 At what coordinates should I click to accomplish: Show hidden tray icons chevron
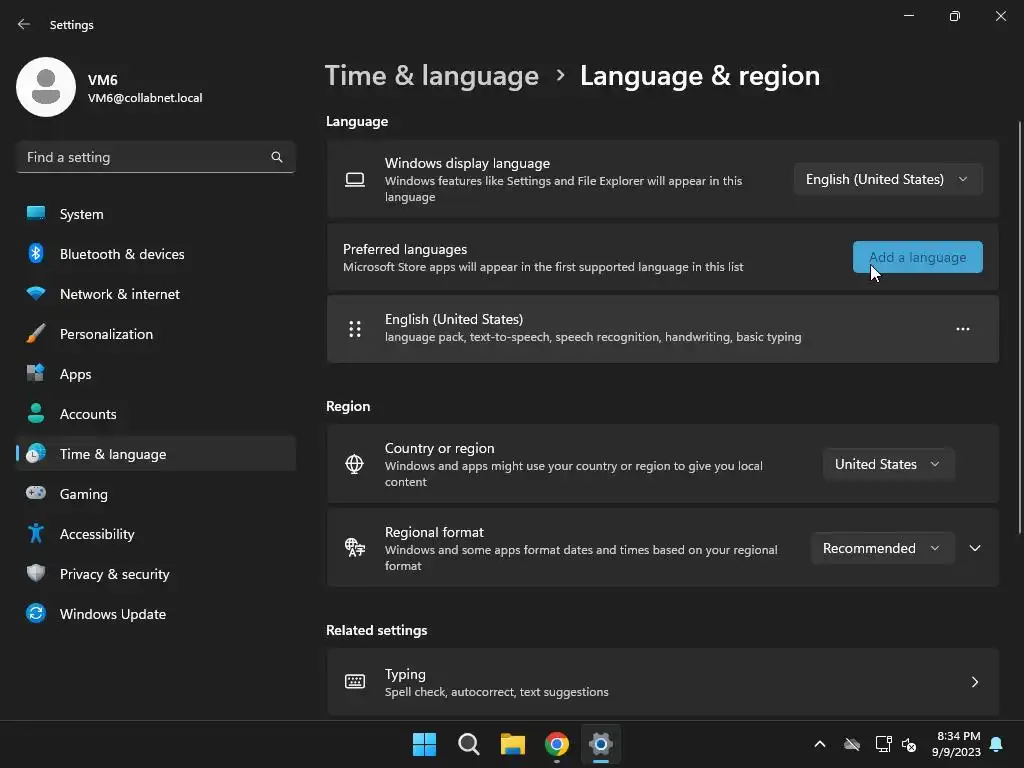point(820,744)
